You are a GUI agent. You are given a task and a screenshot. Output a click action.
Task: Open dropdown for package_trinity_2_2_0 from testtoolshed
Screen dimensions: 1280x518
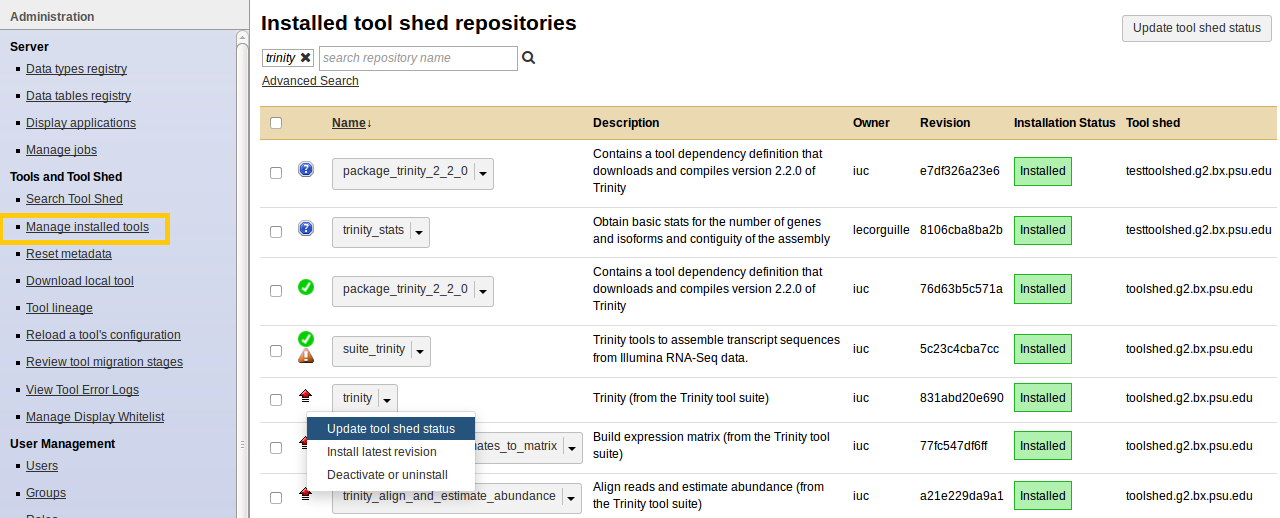click(483, 173)
